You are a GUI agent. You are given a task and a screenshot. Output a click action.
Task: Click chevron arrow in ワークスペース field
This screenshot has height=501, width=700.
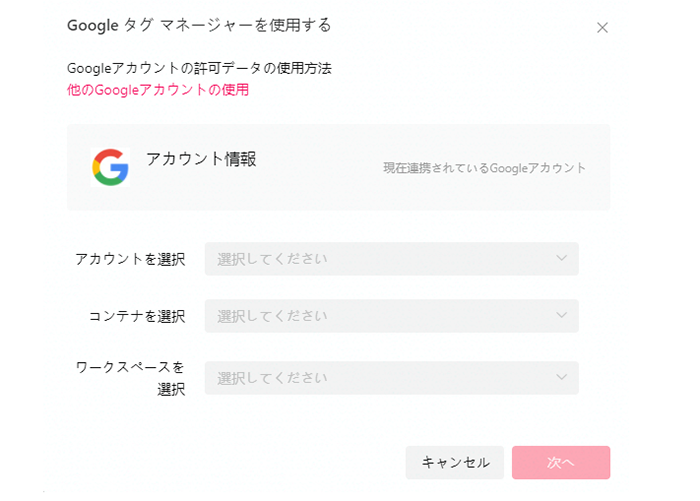pyautogui.click(x=562, y=377)
